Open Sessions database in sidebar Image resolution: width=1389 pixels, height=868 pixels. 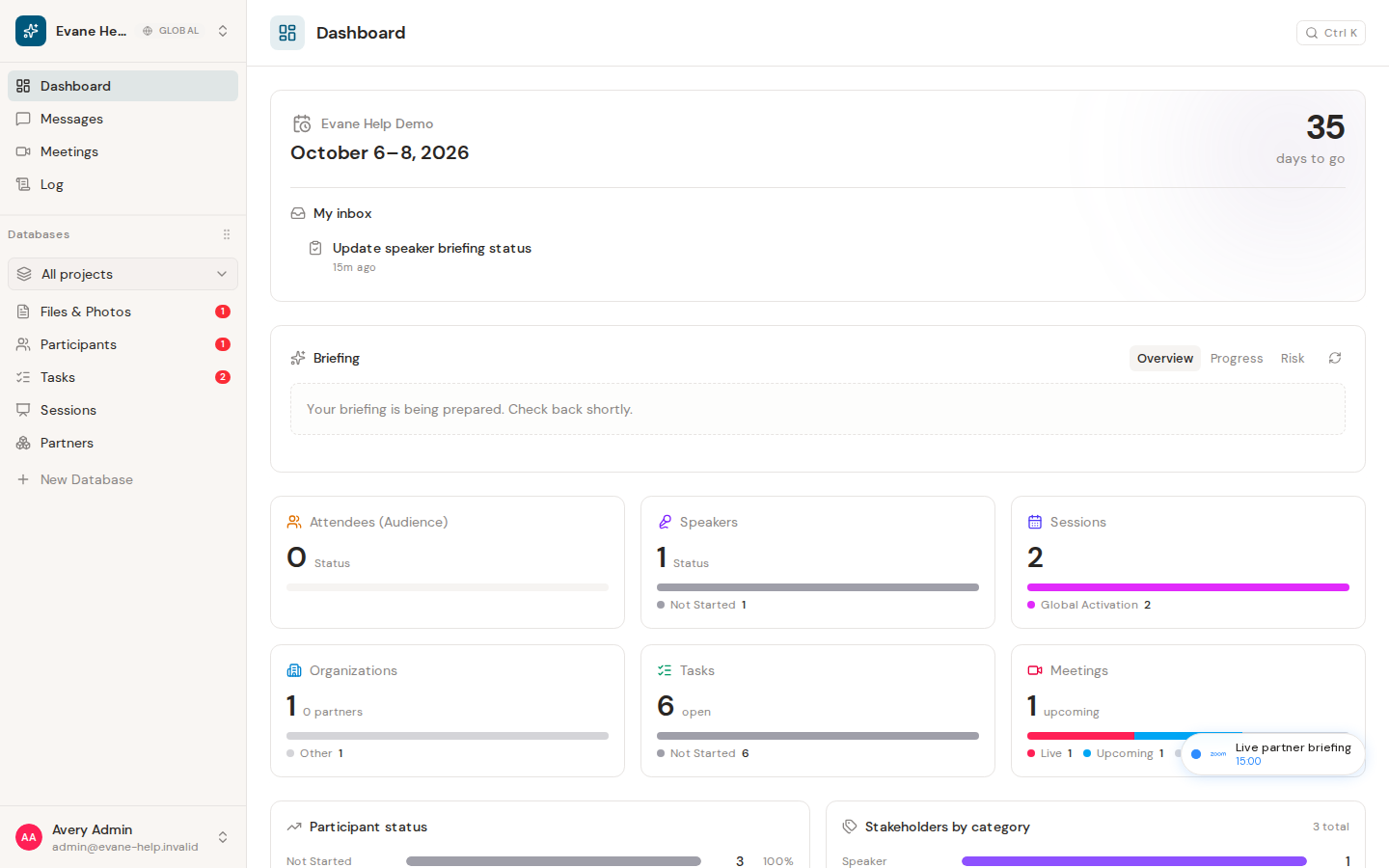tap(123, 410)
